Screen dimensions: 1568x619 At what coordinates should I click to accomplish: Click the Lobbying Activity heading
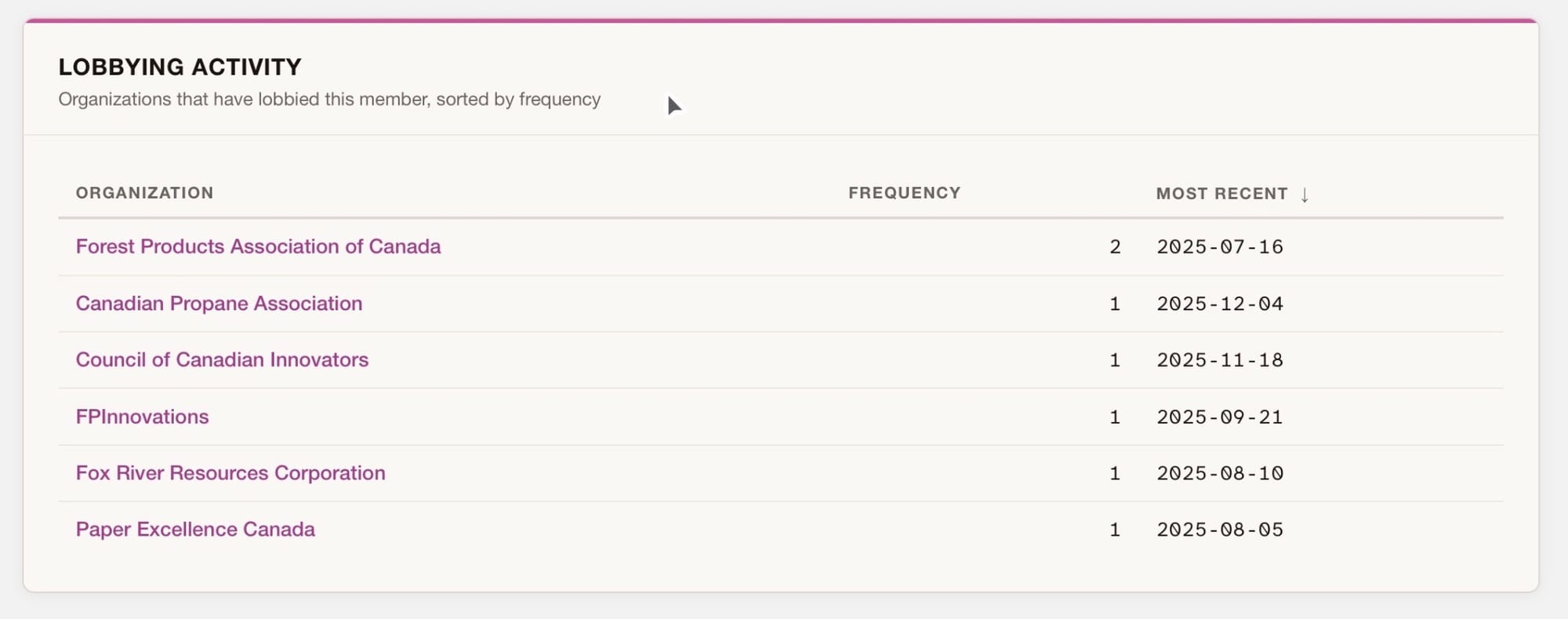coord(180,67)
